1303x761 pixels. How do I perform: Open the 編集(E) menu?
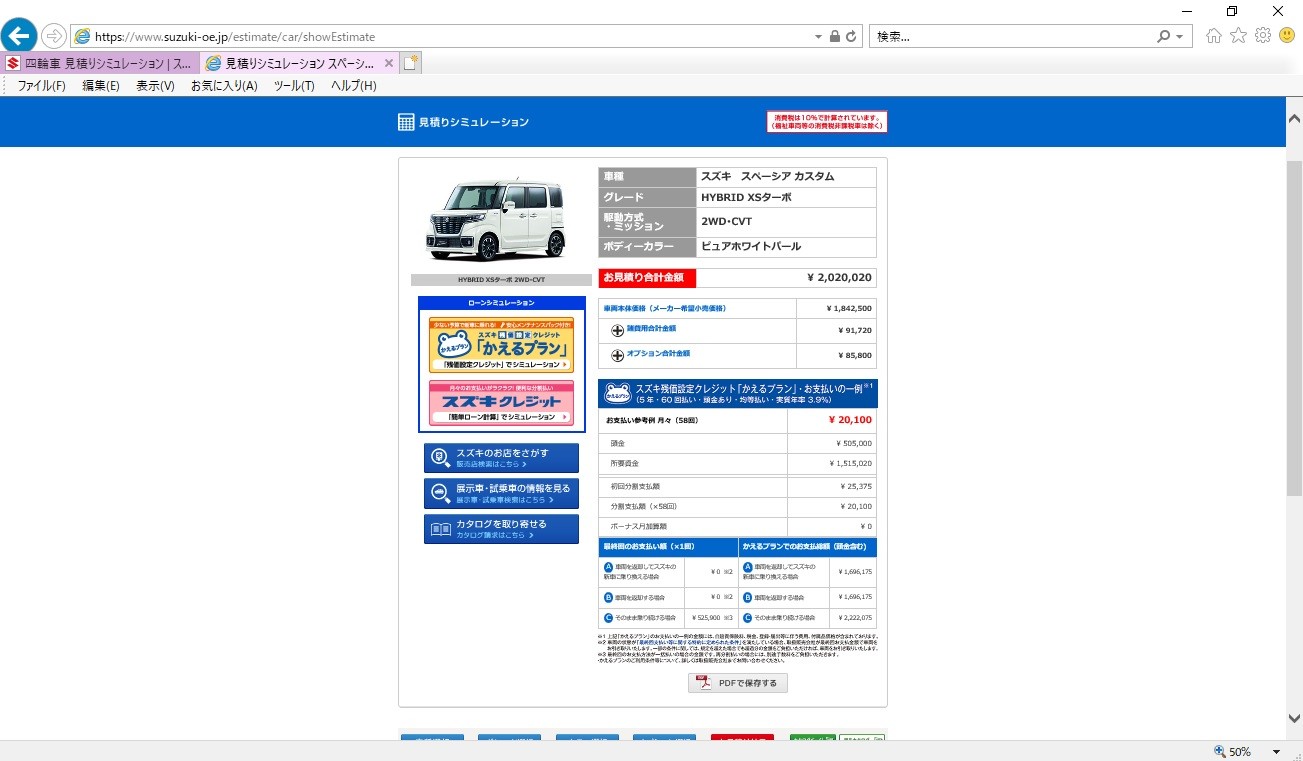pyautogui.click(x=101, y=86)
